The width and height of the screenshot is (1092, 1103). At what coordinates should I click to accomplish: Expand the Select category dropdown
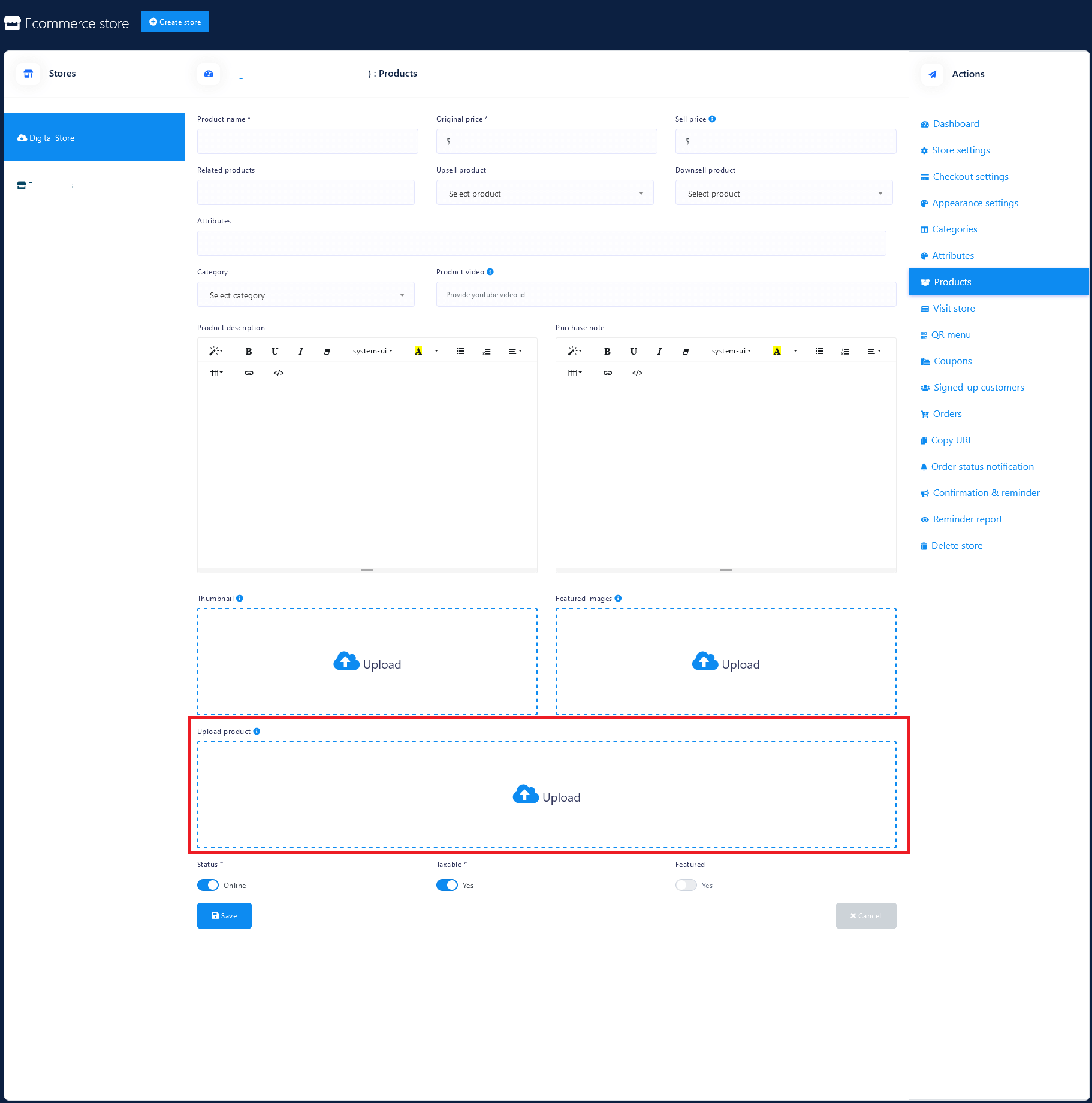click(306, 295)
